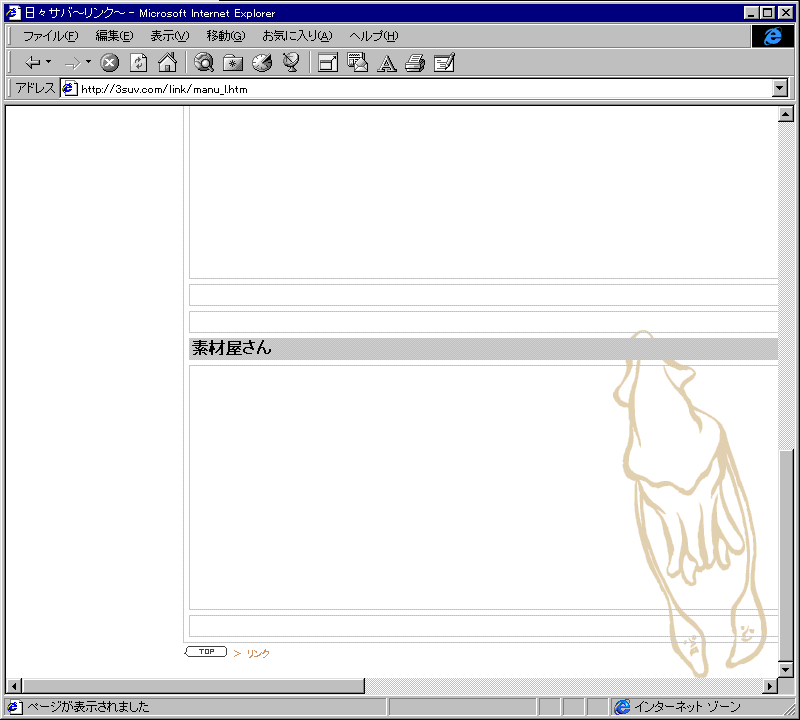800x720 pixels.
Task: Click the TOP button at page bottom
Action: pyautogui.click(x=206, y=652)
